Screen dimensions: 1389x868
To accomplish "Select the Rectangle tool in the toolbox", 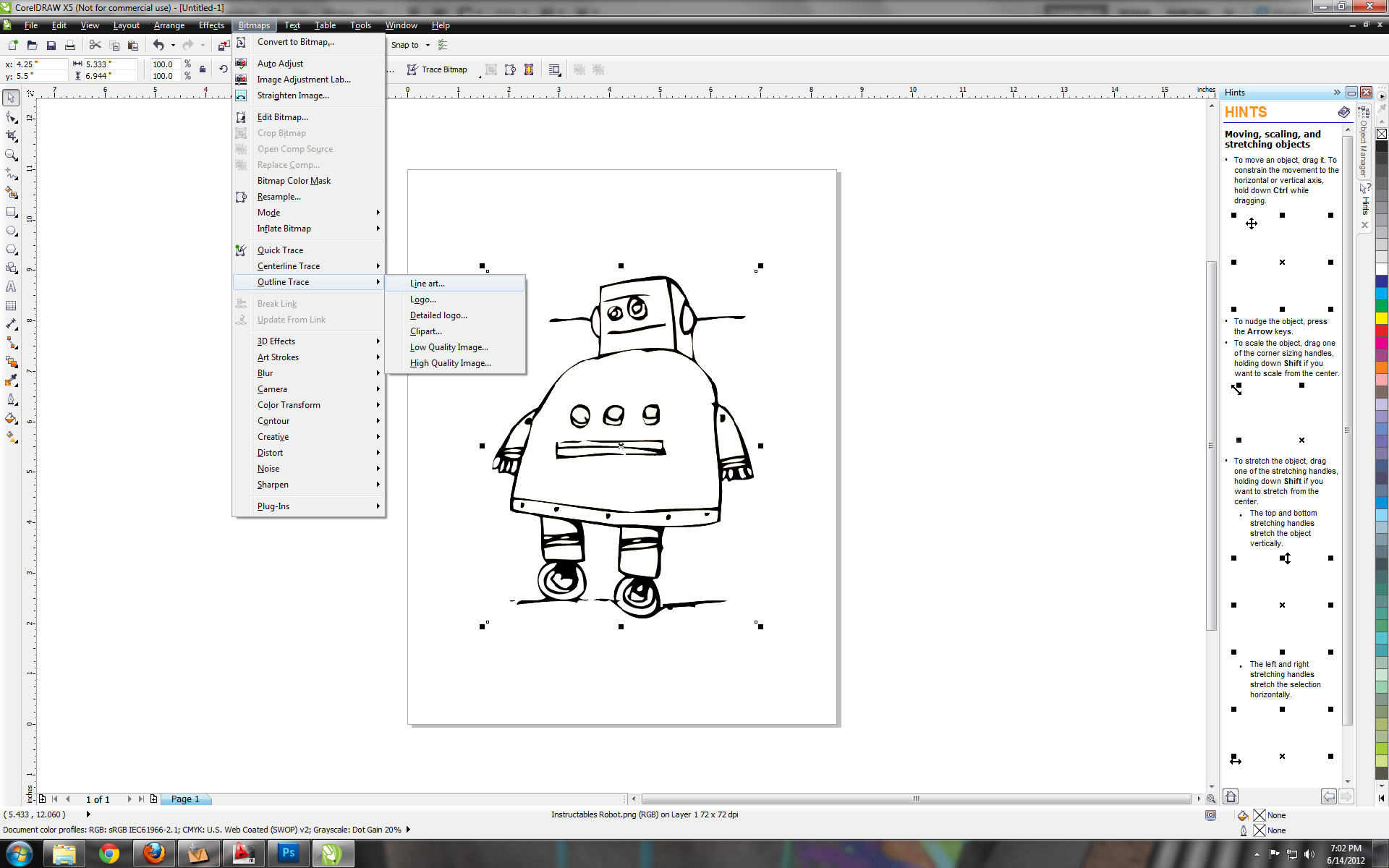I will [11, 211].
